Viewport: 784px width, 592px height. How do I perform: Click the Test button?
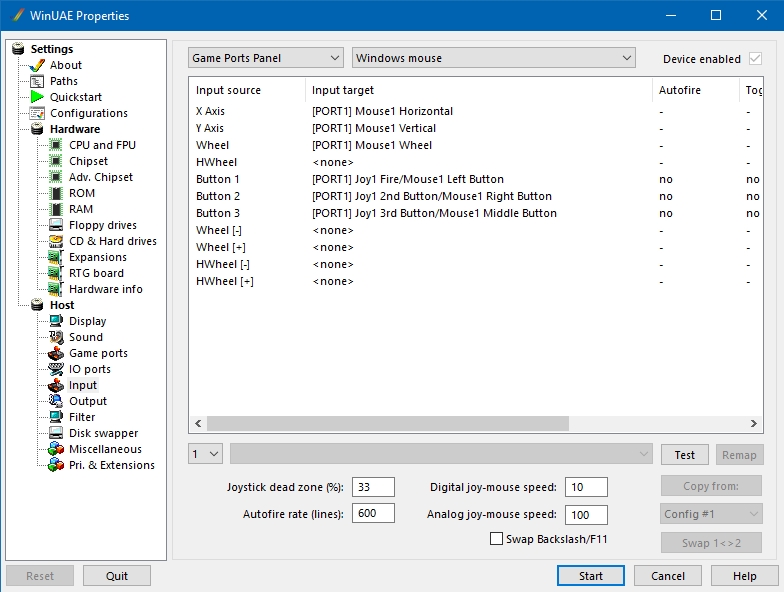coord(684,455)
